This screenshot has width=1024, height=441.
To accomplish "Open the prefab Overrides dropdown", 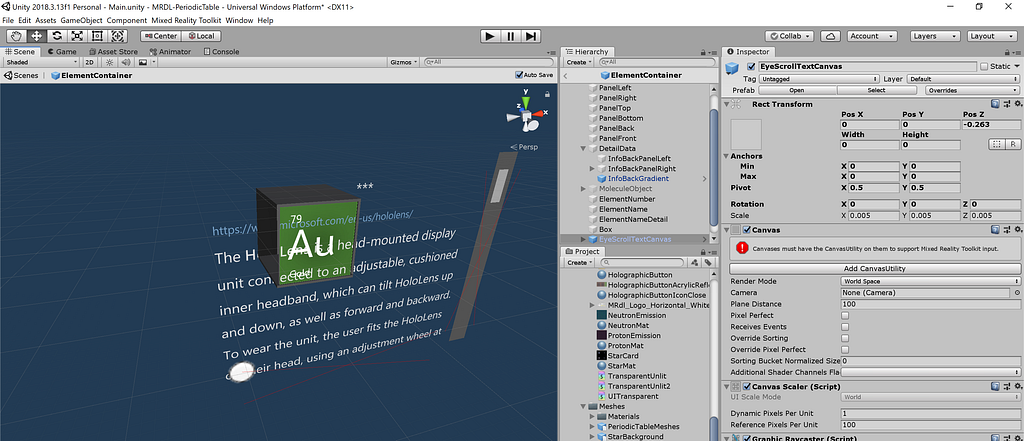I will coord(972,90).
